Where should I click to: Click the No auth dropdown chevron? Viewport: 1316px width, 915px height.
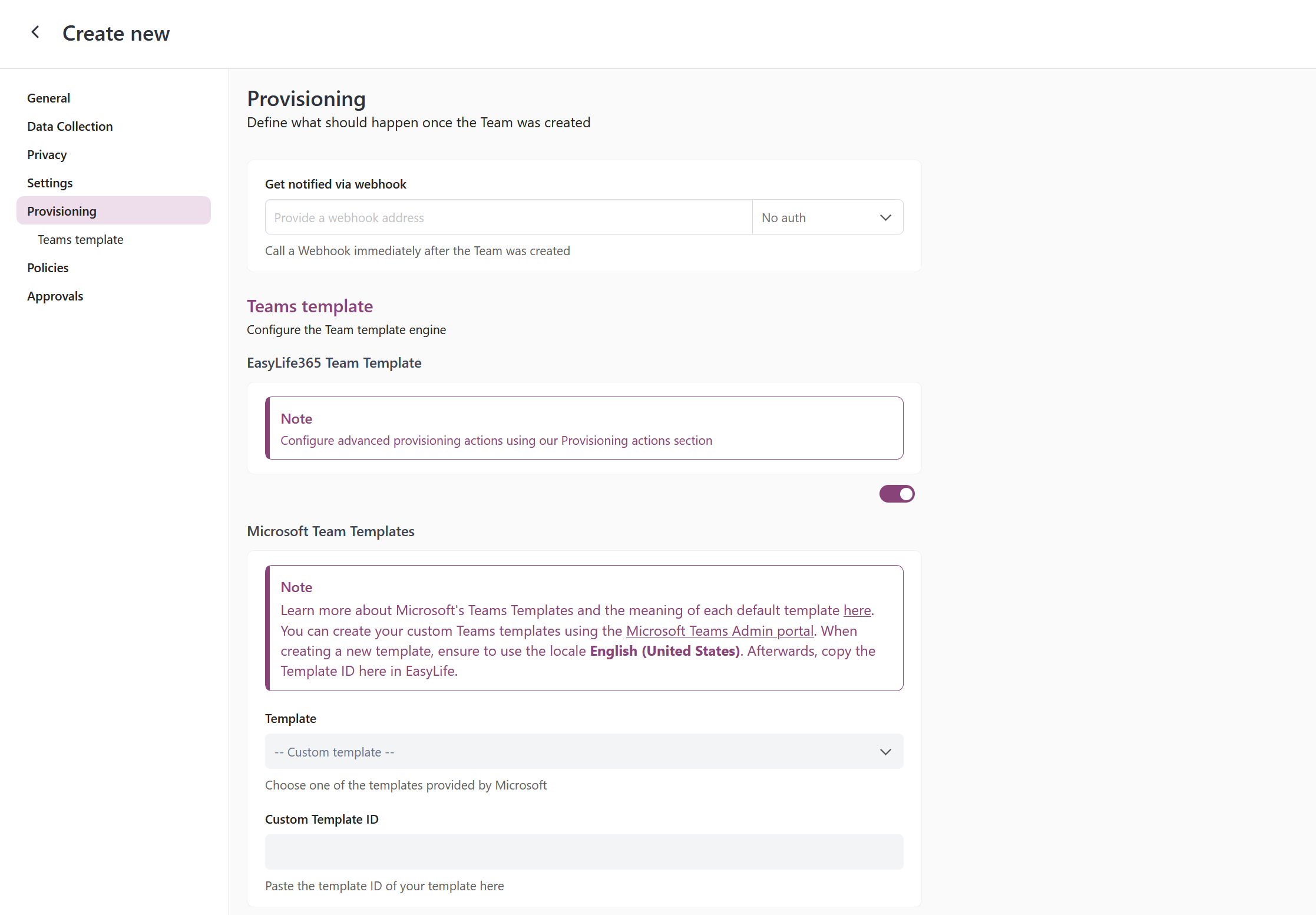(x=885, y=217)
